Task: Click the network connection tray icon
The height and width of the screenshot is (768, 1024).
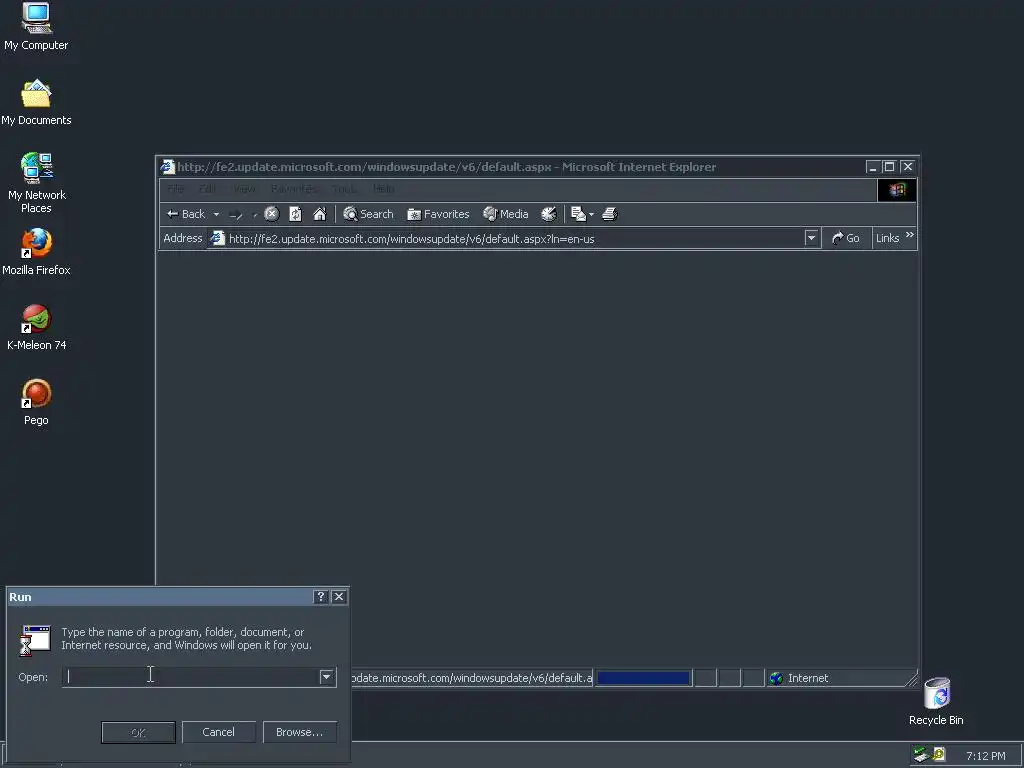Action: click(921, 755)
